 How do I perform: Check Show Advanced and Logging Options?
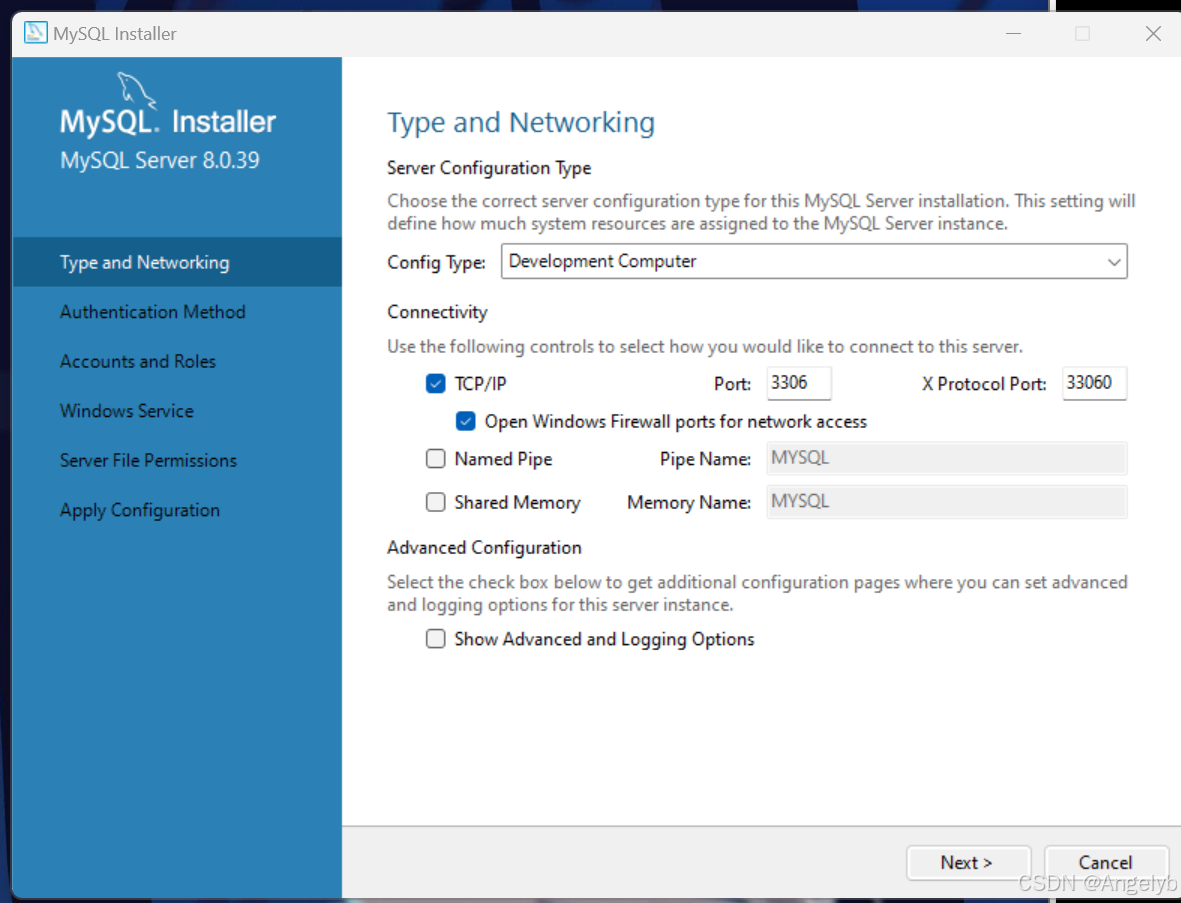click(436, 638)
